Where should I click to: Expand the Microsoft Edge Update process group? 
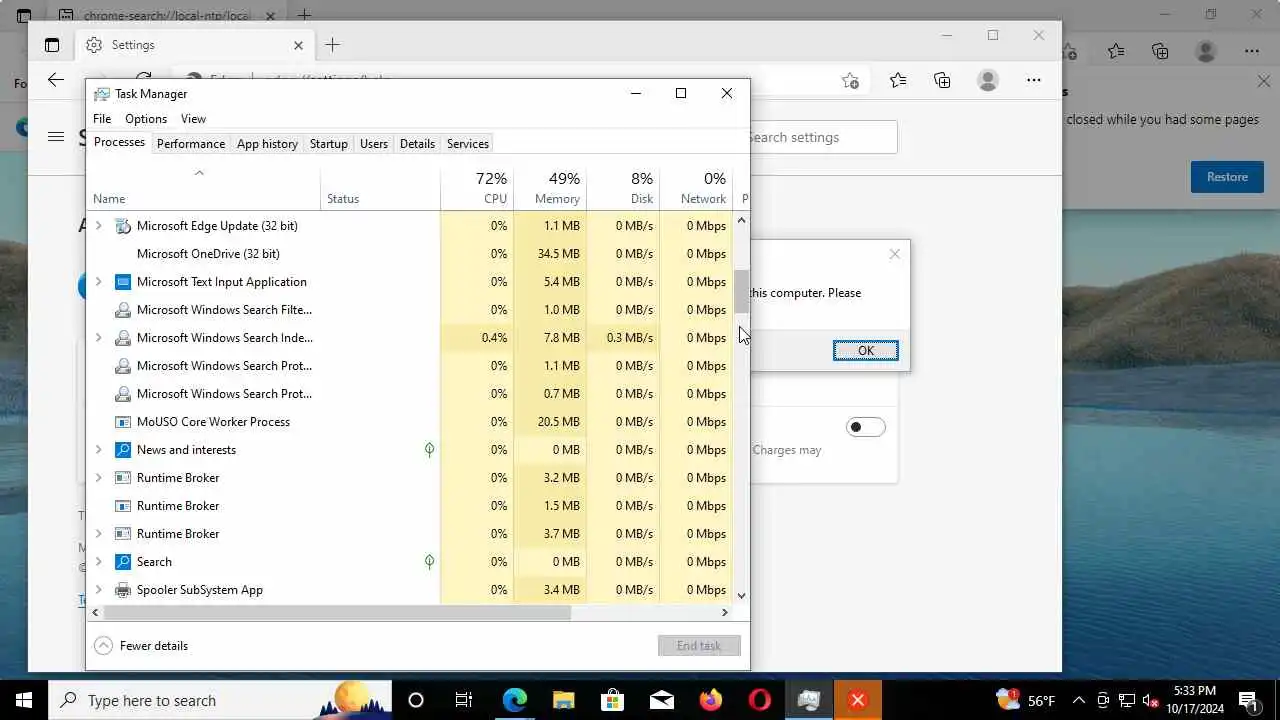click(98, 226)
